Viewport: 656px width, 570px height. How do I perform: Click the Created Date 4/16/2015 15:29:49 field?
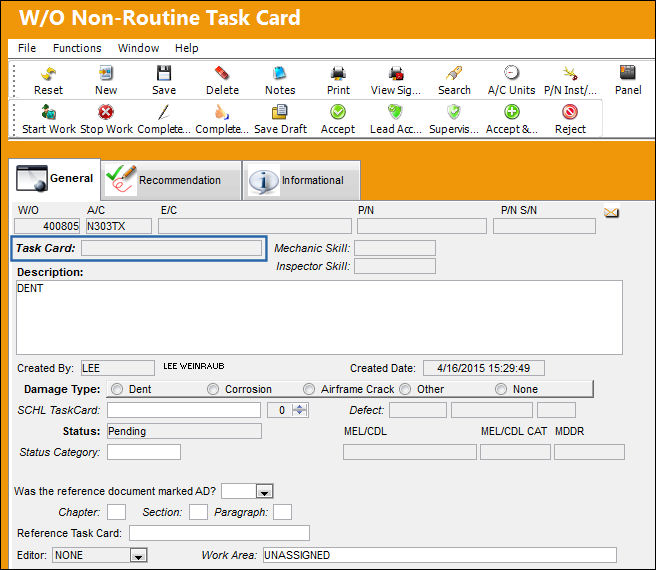[484, 368]
